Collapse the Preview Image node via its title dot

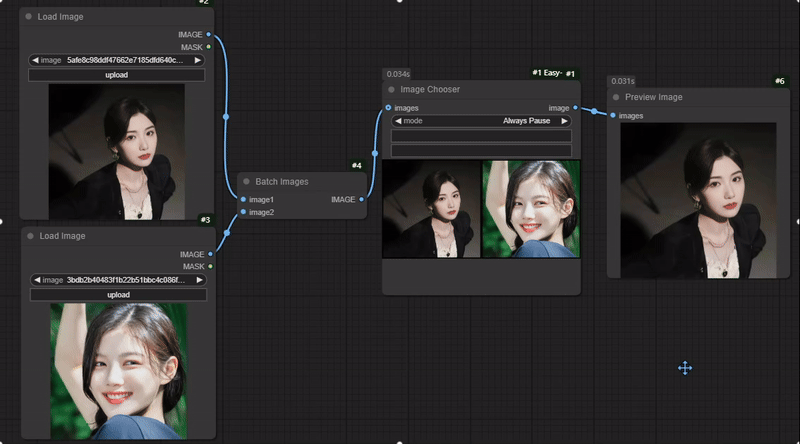(616, 97)
